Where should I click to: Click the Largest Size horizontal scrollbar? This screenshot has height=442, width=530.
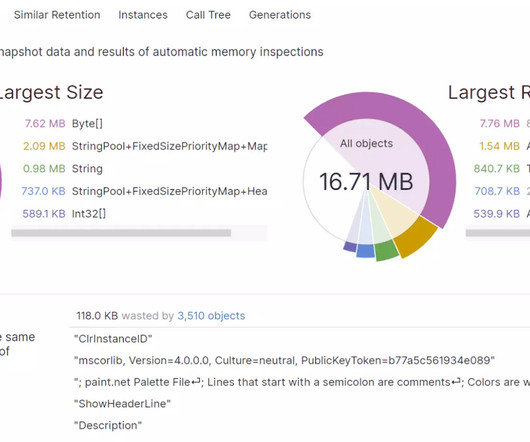click(x=121, y=233)
